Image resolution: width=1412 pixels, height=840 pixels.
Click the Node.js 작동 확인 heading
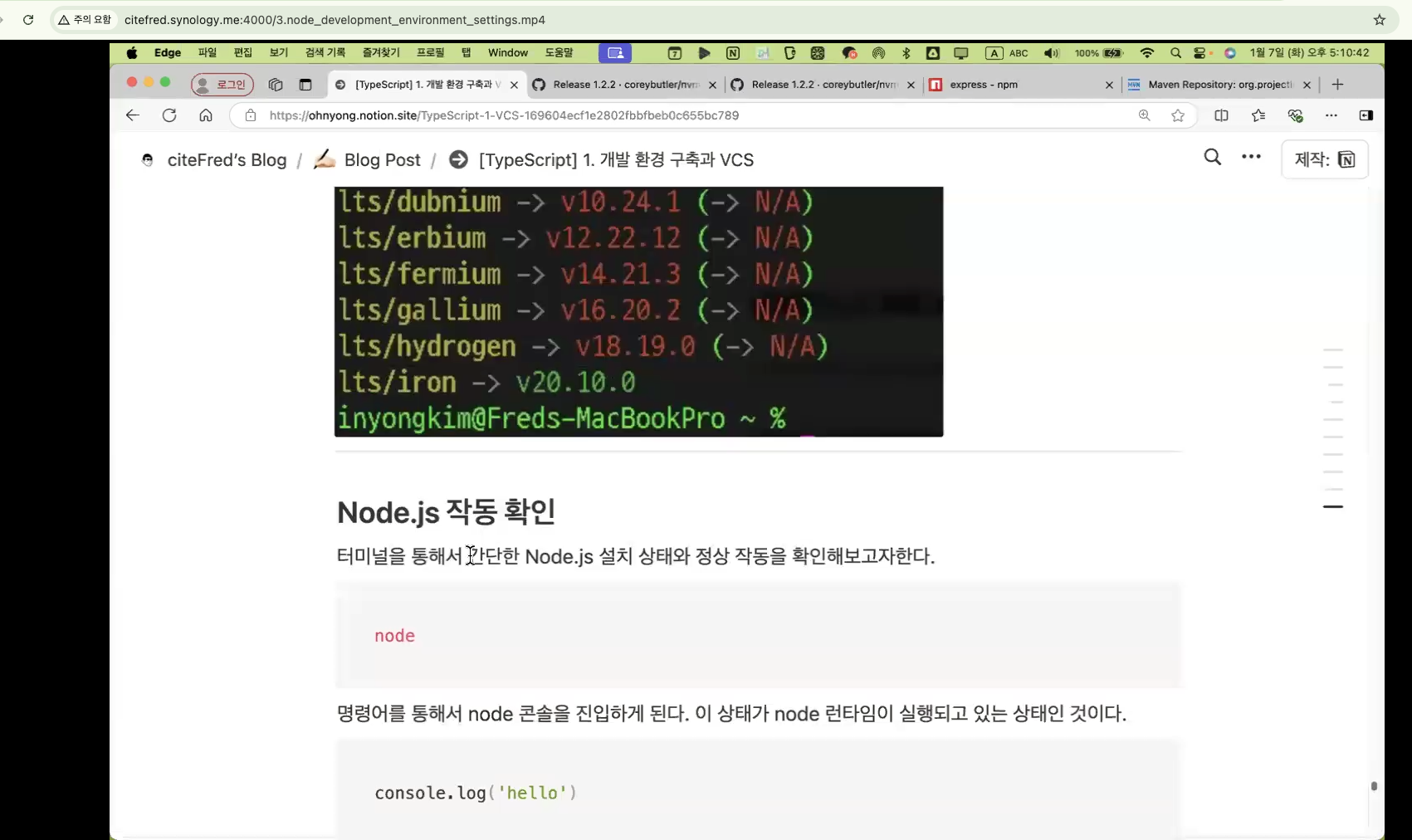coord(446,512)
